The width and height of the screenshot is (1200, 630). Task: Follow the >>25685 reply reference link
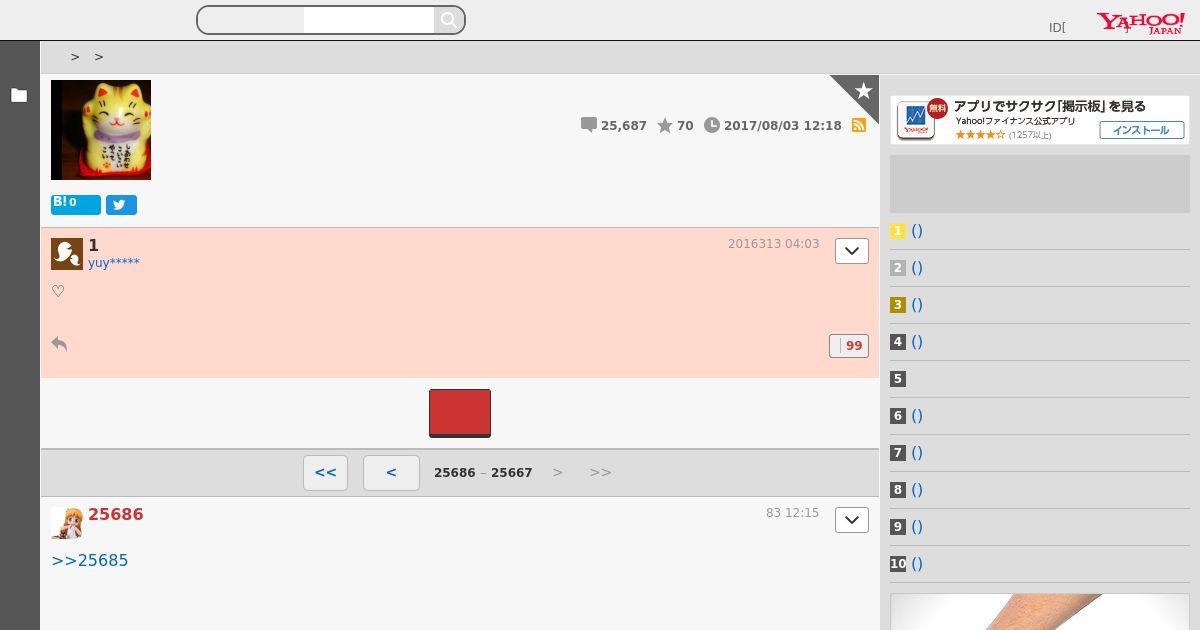90,560
